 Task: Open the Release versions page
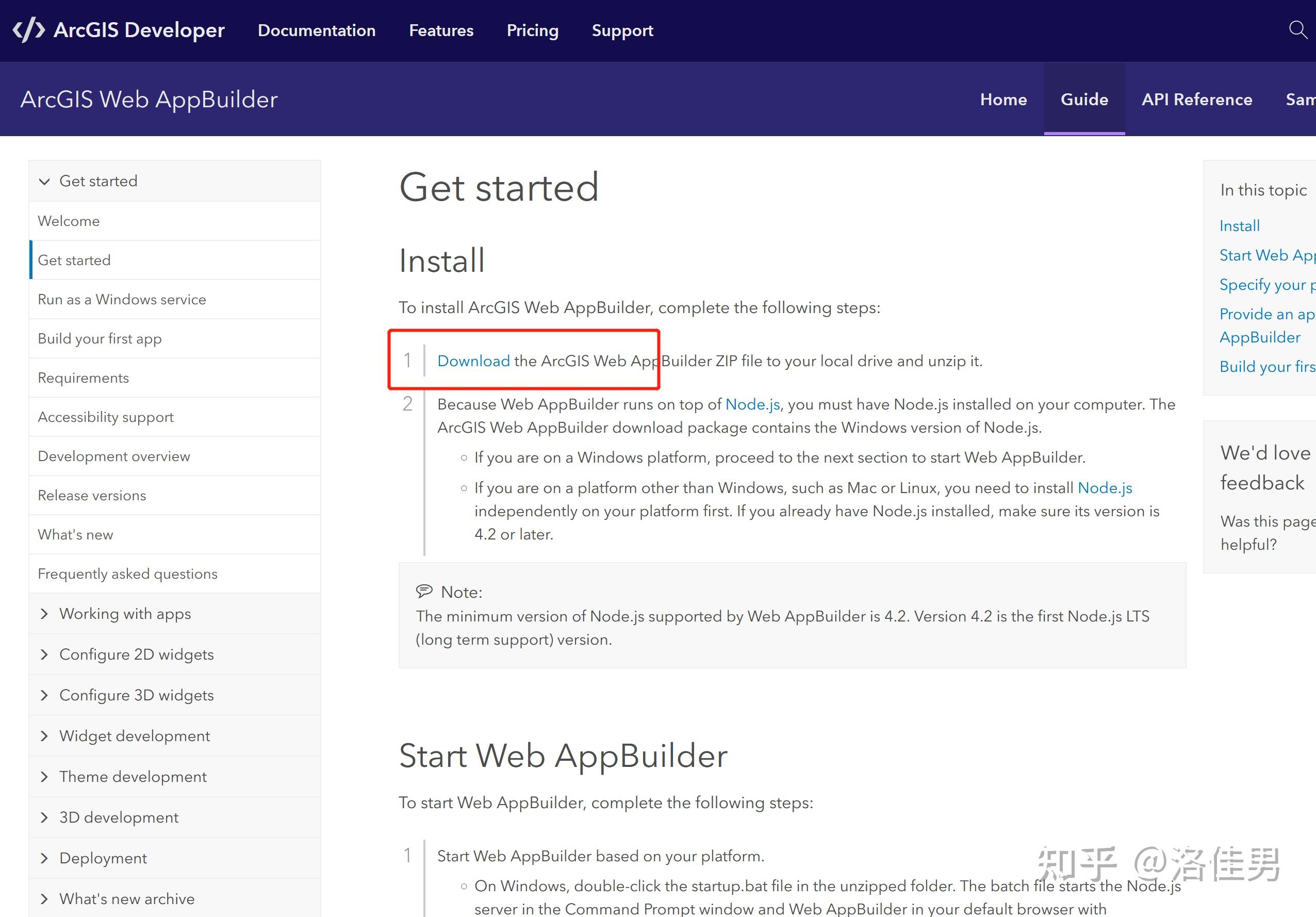click(x=175, y=496)
